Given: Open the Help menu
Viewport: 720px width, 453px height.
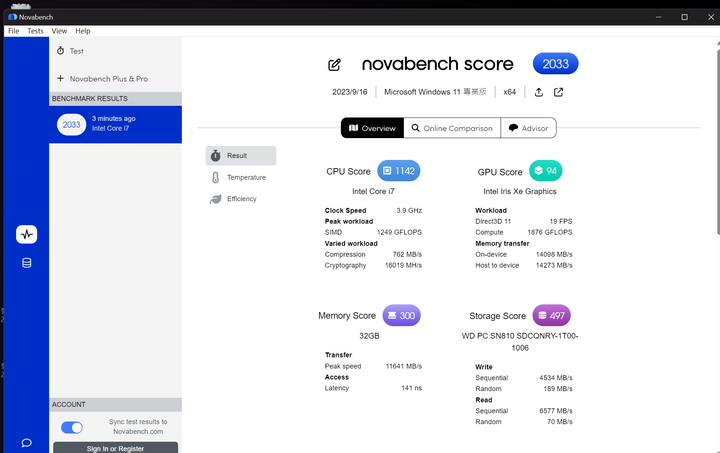Looking at the screenshot, I should (x=83, y=31).
